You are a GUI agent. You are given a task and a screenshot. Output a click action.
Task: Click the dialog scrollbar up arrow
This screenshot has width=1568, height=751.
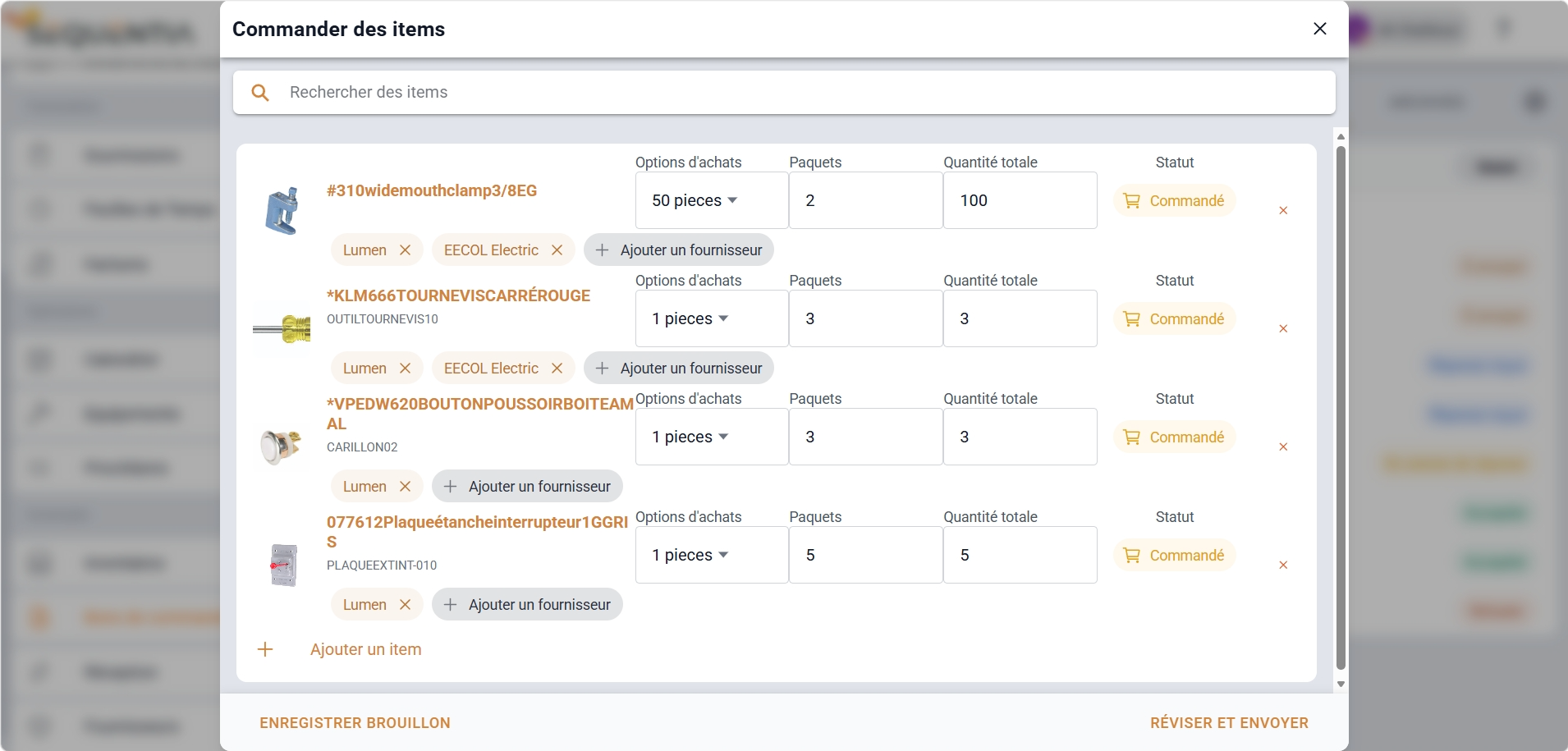tap(1341, 137)
